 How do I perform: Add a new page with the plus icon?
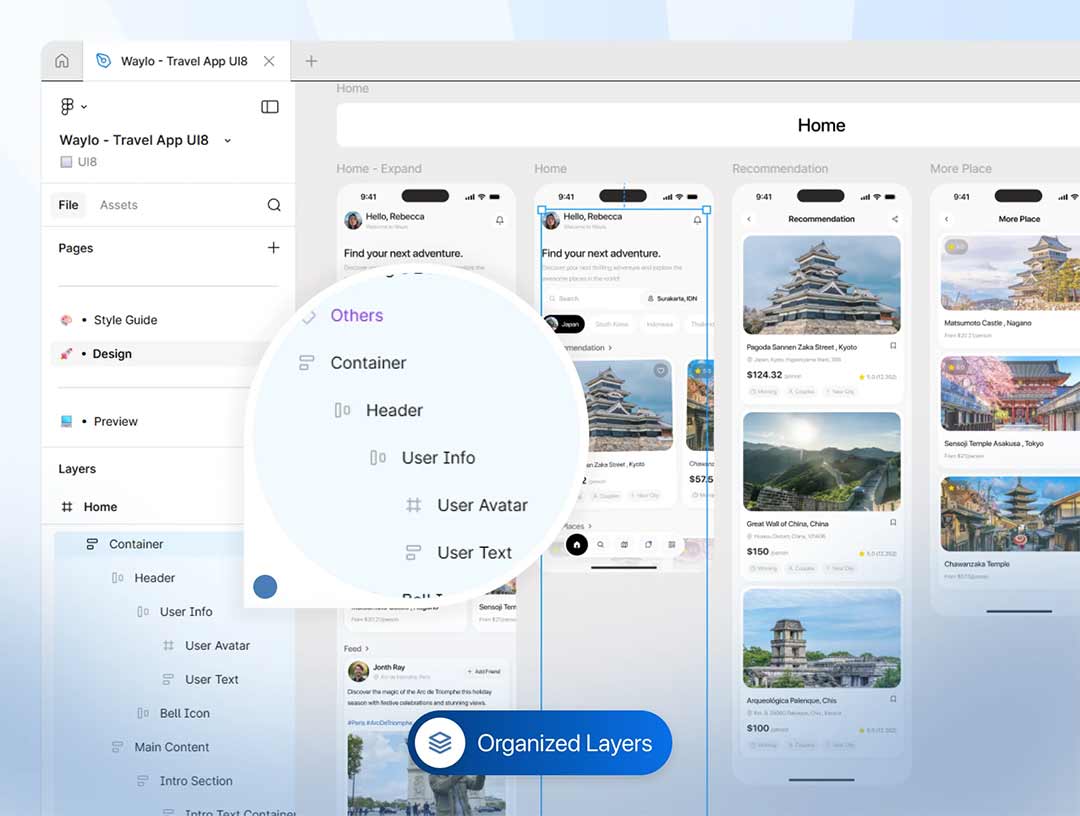pos(273,248)
